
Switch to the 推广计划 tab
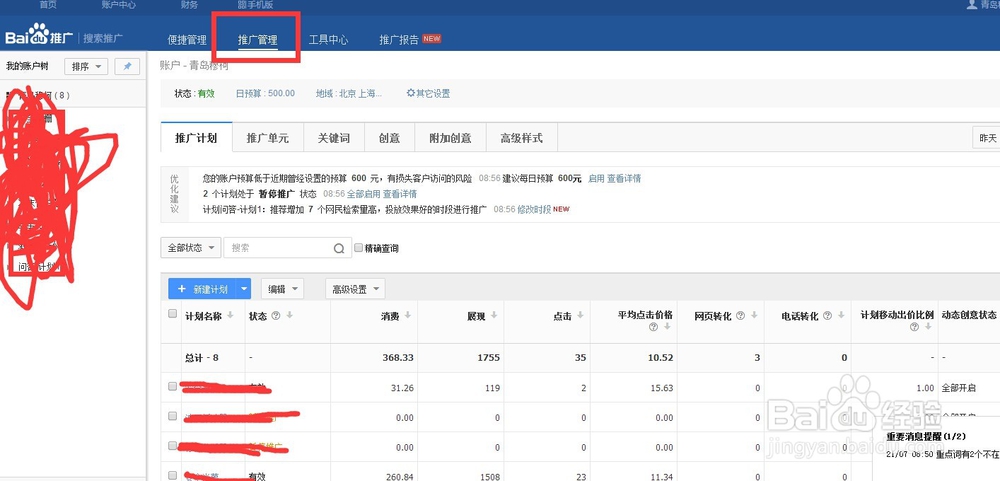196,138
